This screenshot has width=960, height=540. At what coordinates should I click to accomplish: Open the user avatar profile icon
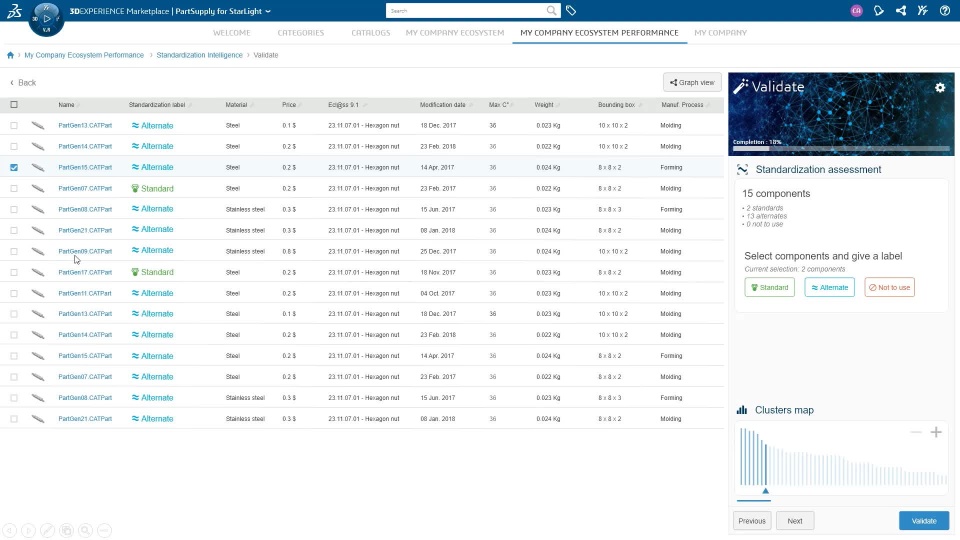857,10
